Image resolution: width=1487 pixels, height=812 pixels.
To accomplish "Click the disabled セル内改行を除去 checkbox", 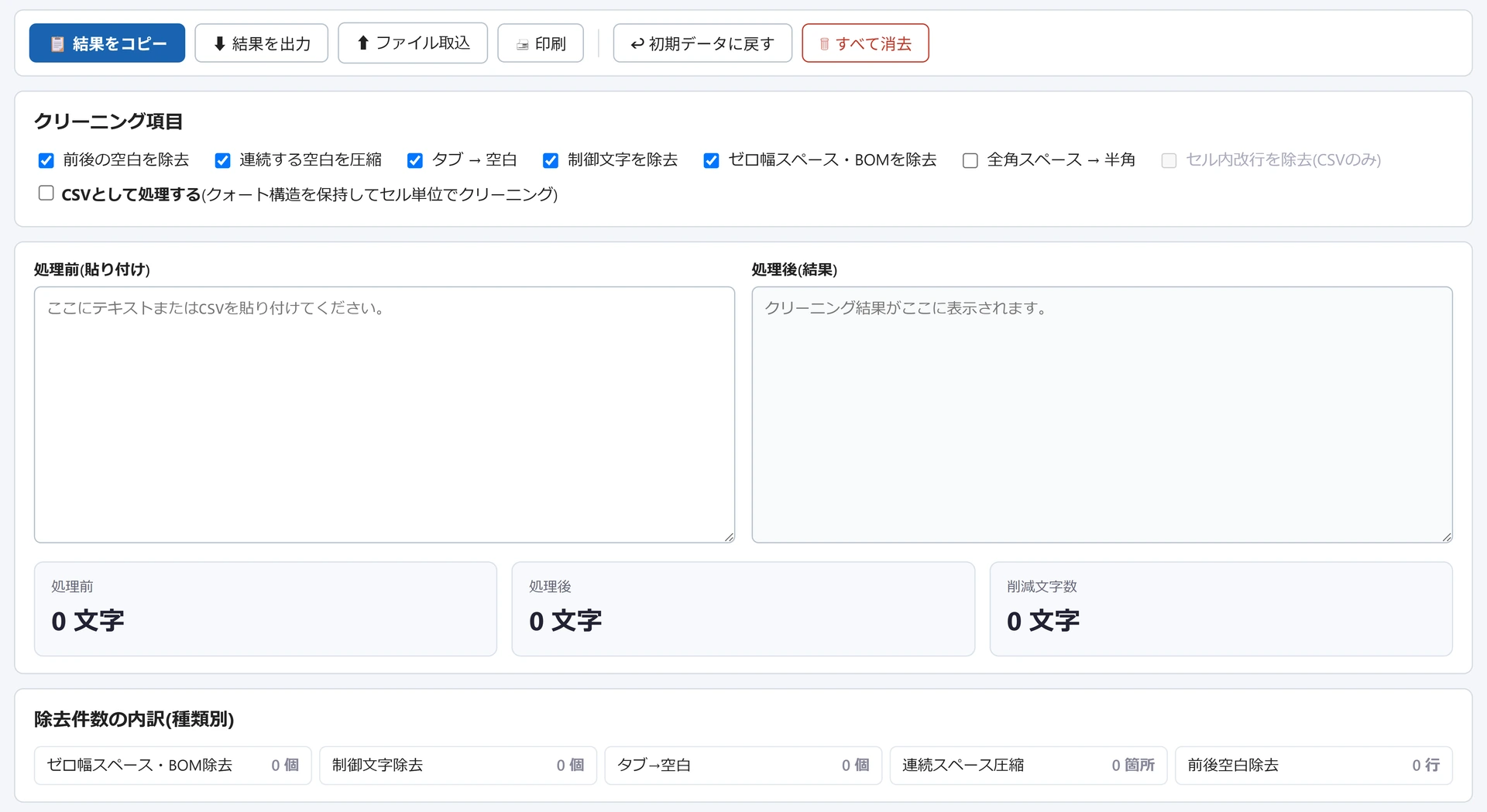I will (x=1169, y=160).
